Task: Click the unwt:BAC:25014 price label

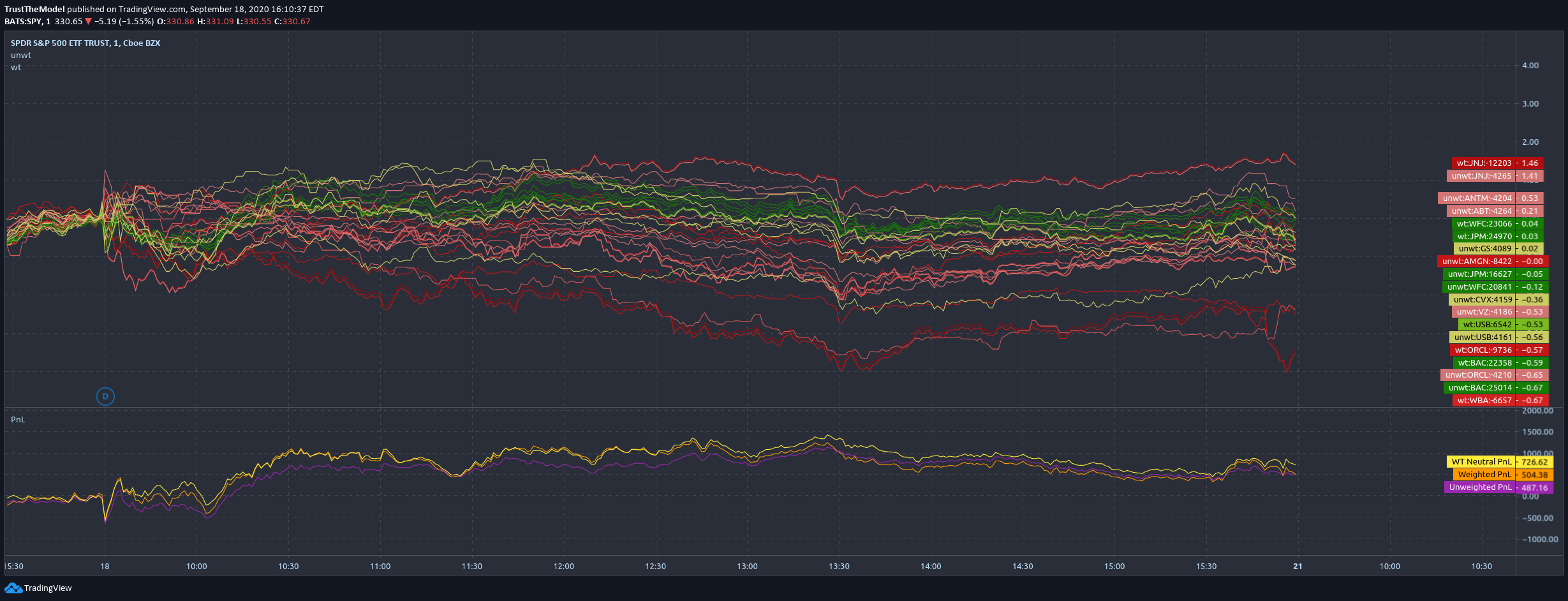Action: tap(1496, 387)
